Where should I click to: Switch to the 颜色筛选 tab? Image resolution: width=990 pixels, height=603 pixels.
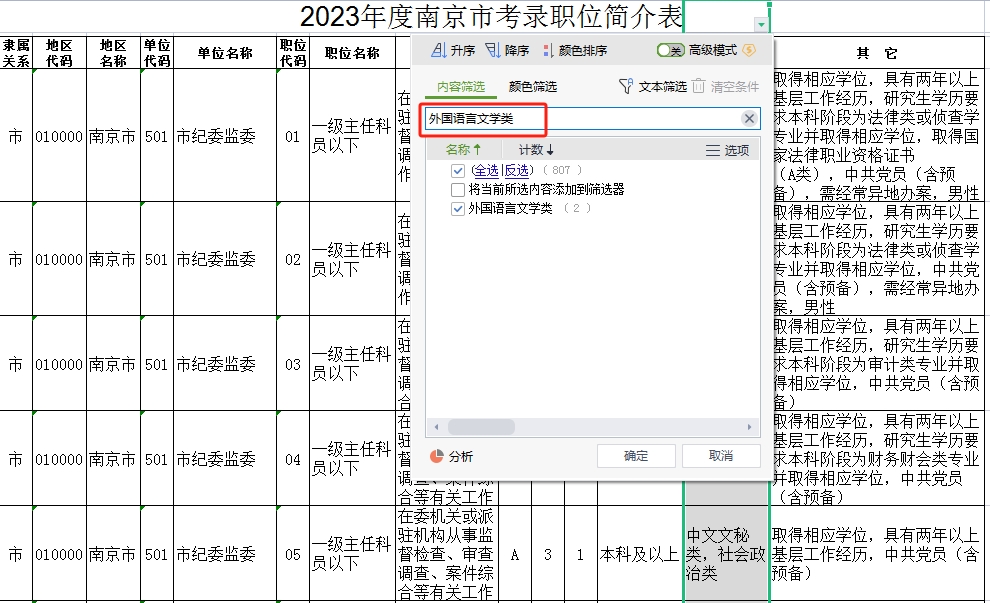[x=533, y=87]
